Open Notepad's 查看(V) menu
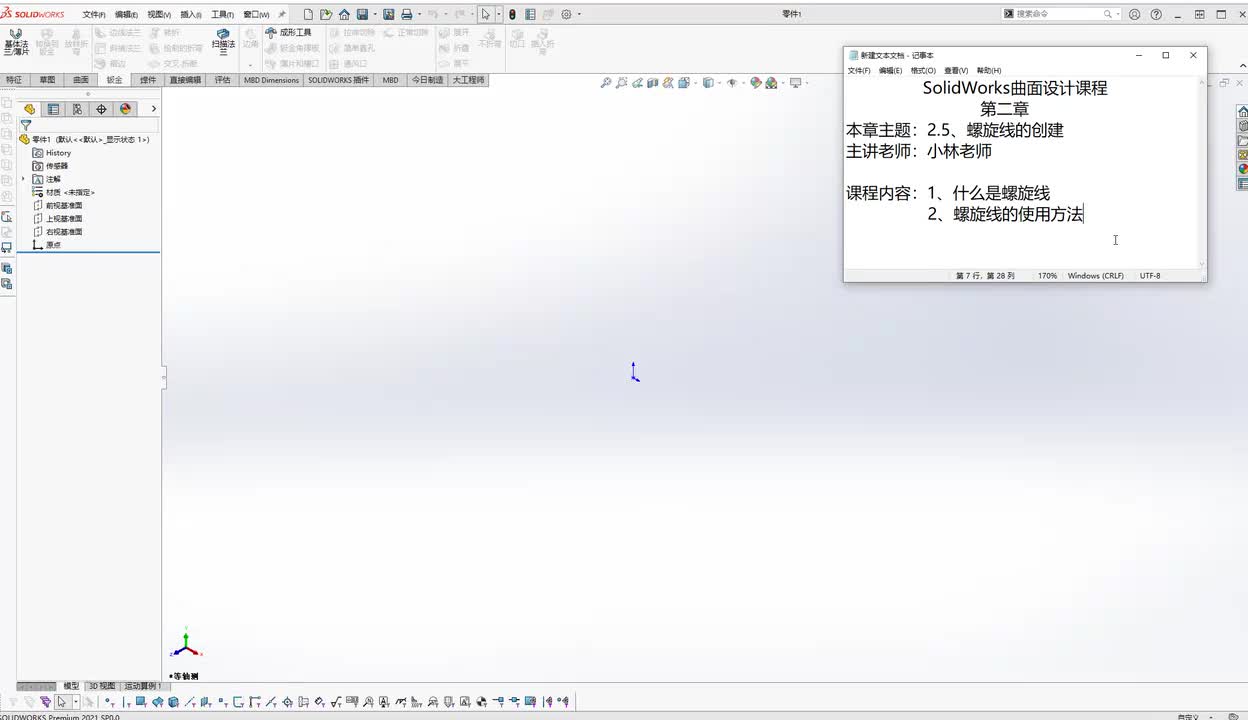This screenshot has width=1248, height=720. pos(956,71)
